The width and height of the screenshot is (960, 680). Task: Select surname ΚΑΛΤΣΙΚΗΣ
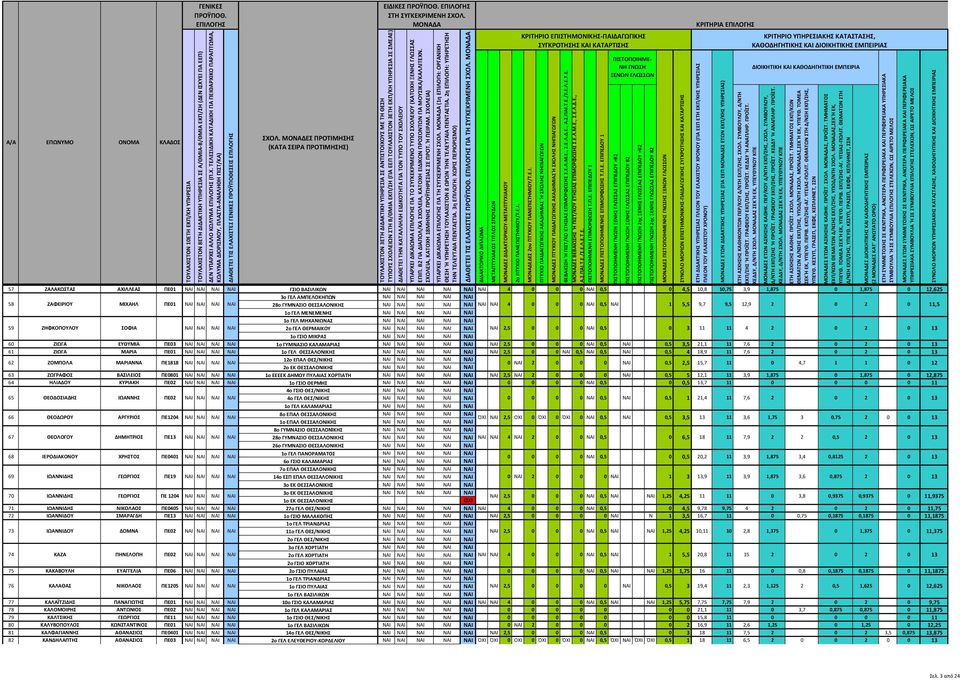pyautogui.click(x=60, y=618)
